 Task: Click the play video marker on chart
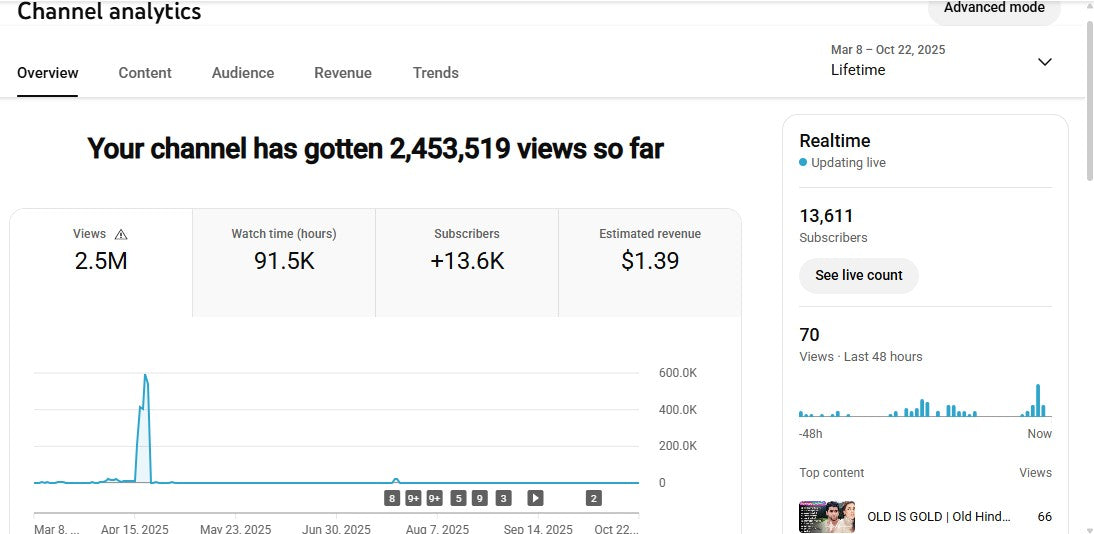[x=535, y=498]
